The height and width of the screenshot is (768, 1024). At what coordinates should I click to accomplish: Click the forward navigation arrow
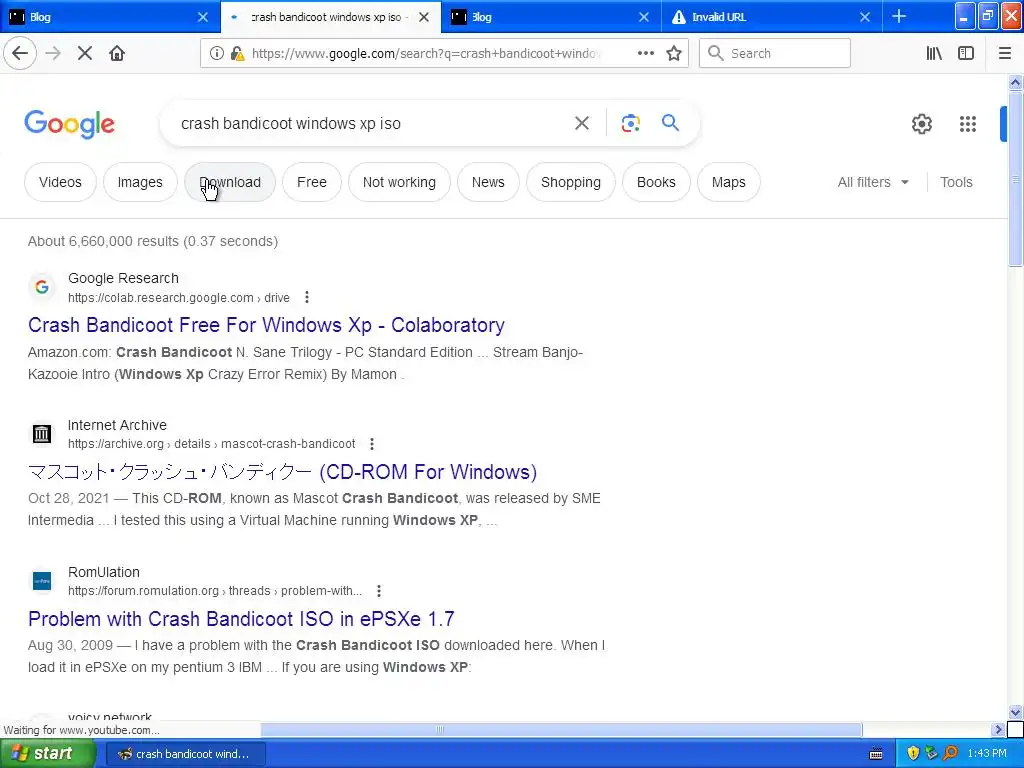click(53, 53)
